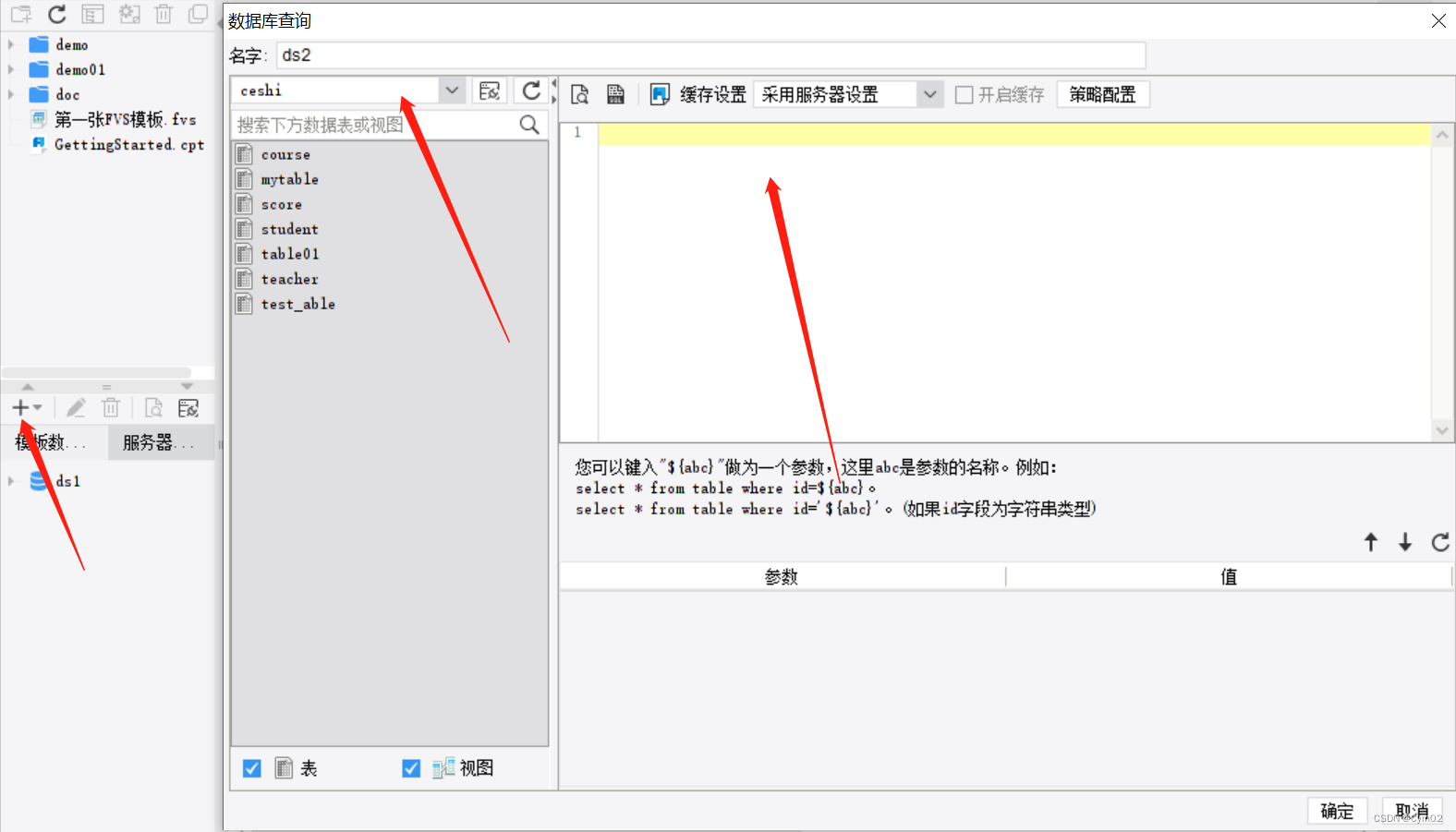Click the SQL preview icon in the query toolbar
The height and width of the screenshot is (832, 1456).
pyautogui.click(x=579, y=94)
